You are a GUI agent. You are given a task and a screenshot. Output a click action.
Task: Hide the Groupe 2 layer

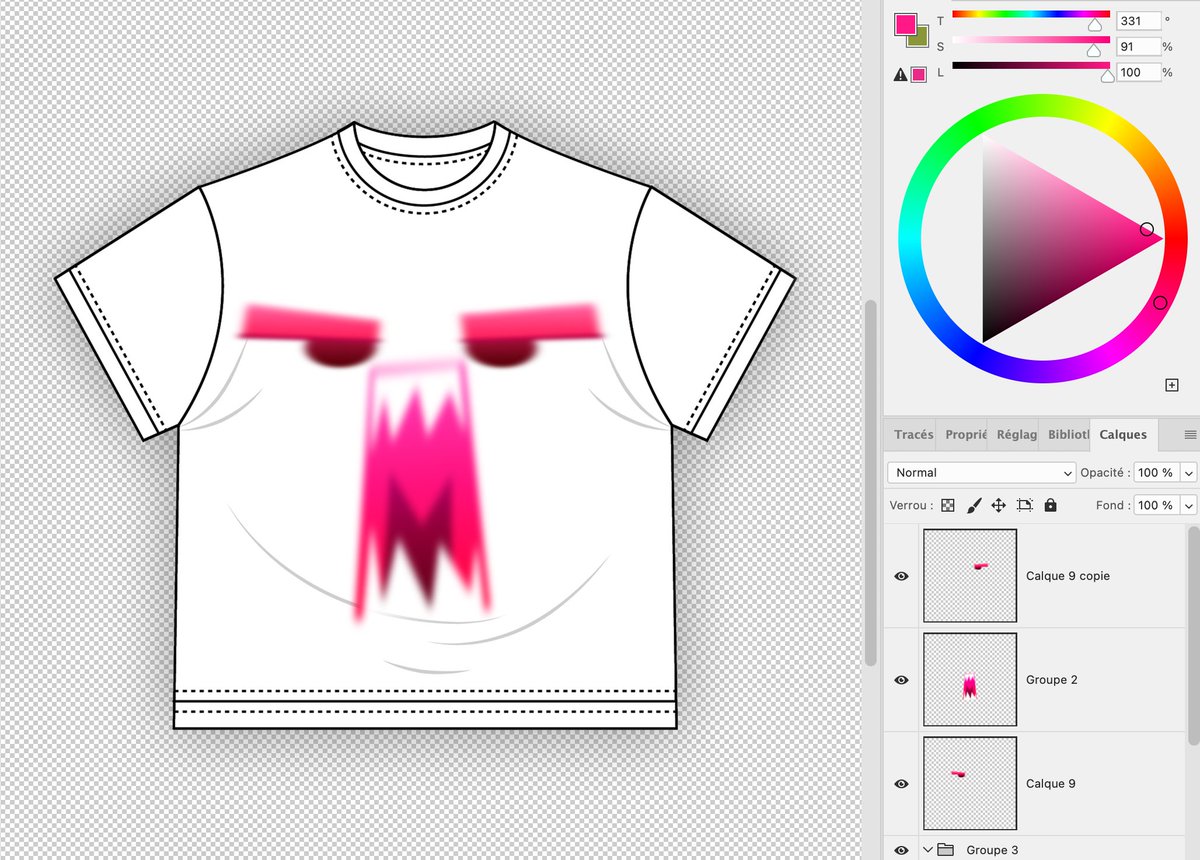(902, 680)
